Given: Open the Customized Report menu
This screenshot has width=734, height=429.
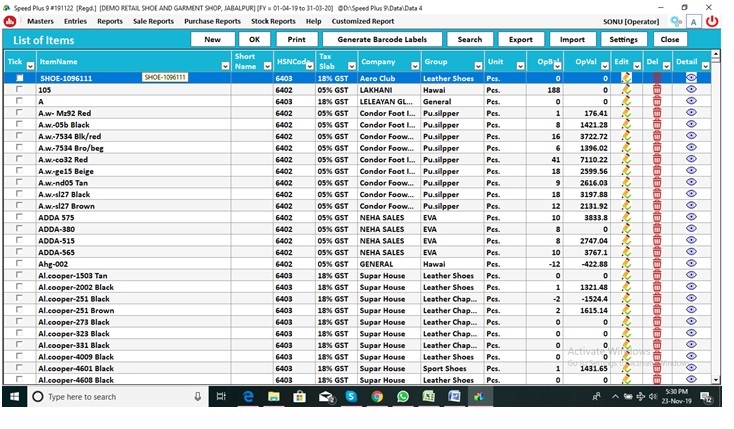Looking at the screenshot, I should coord(363,21).
